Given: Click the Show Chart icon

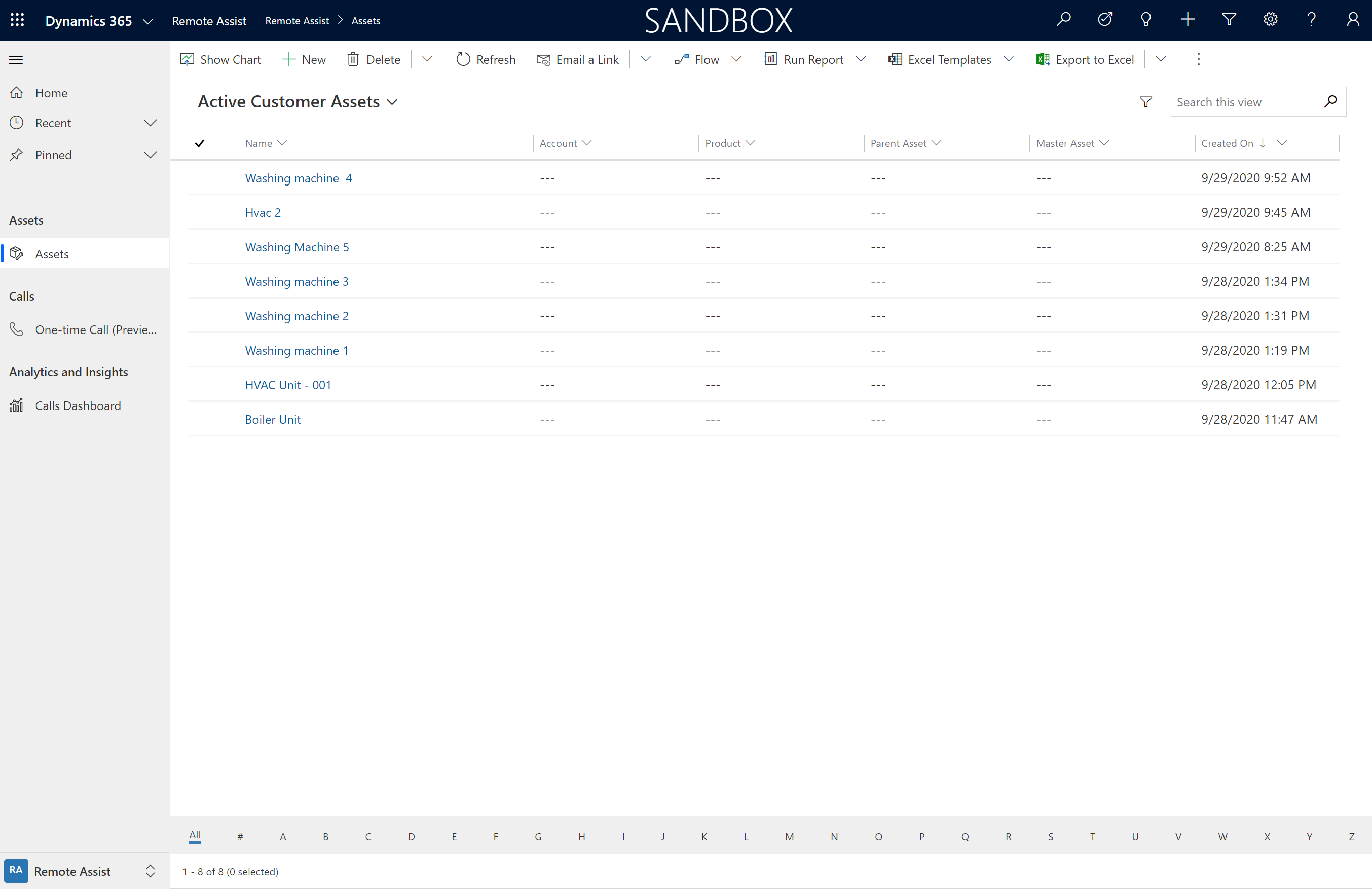Looking at the screenshot, I should [x=186, y=59].
